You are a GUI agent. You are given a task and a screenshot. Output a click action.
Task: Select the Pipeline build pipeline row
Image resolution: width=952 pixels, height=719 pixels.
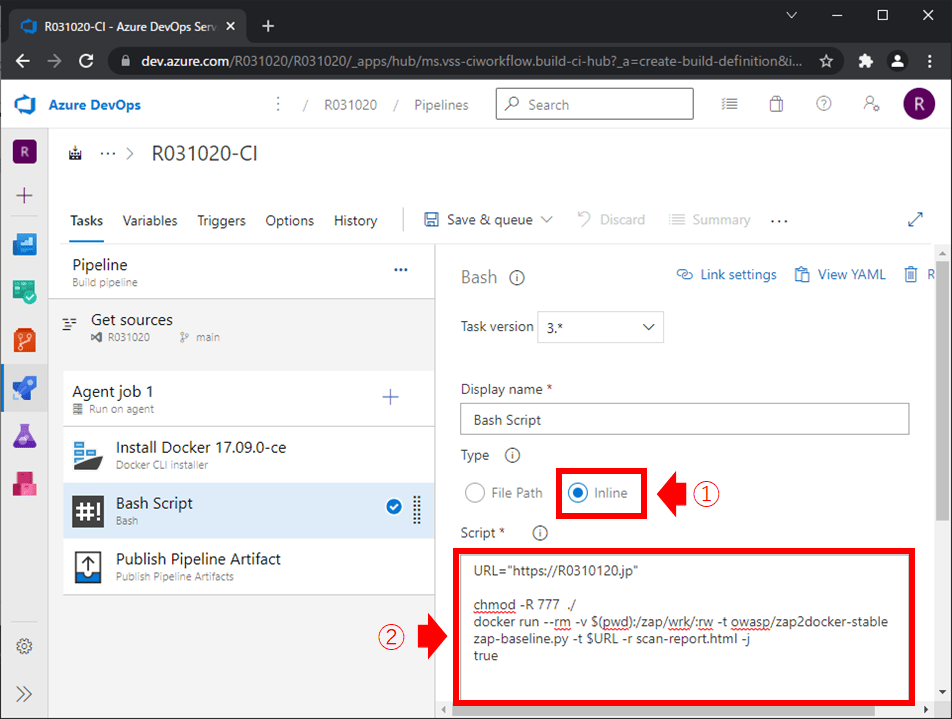(x=242, y=272)
